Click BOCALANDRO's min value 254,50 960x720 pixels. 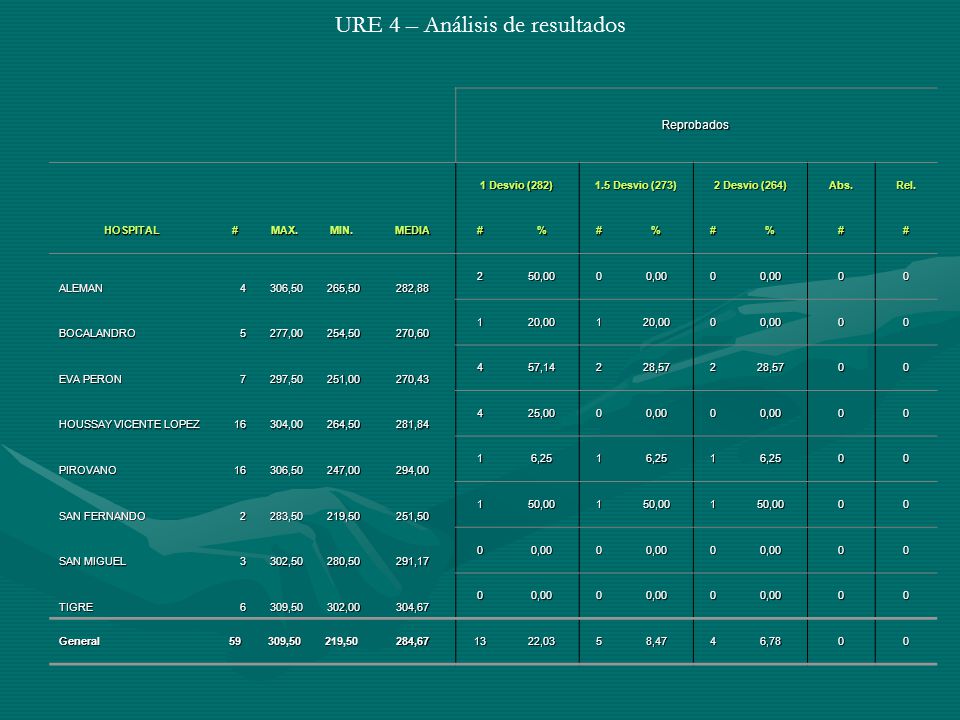coord(343,334)
